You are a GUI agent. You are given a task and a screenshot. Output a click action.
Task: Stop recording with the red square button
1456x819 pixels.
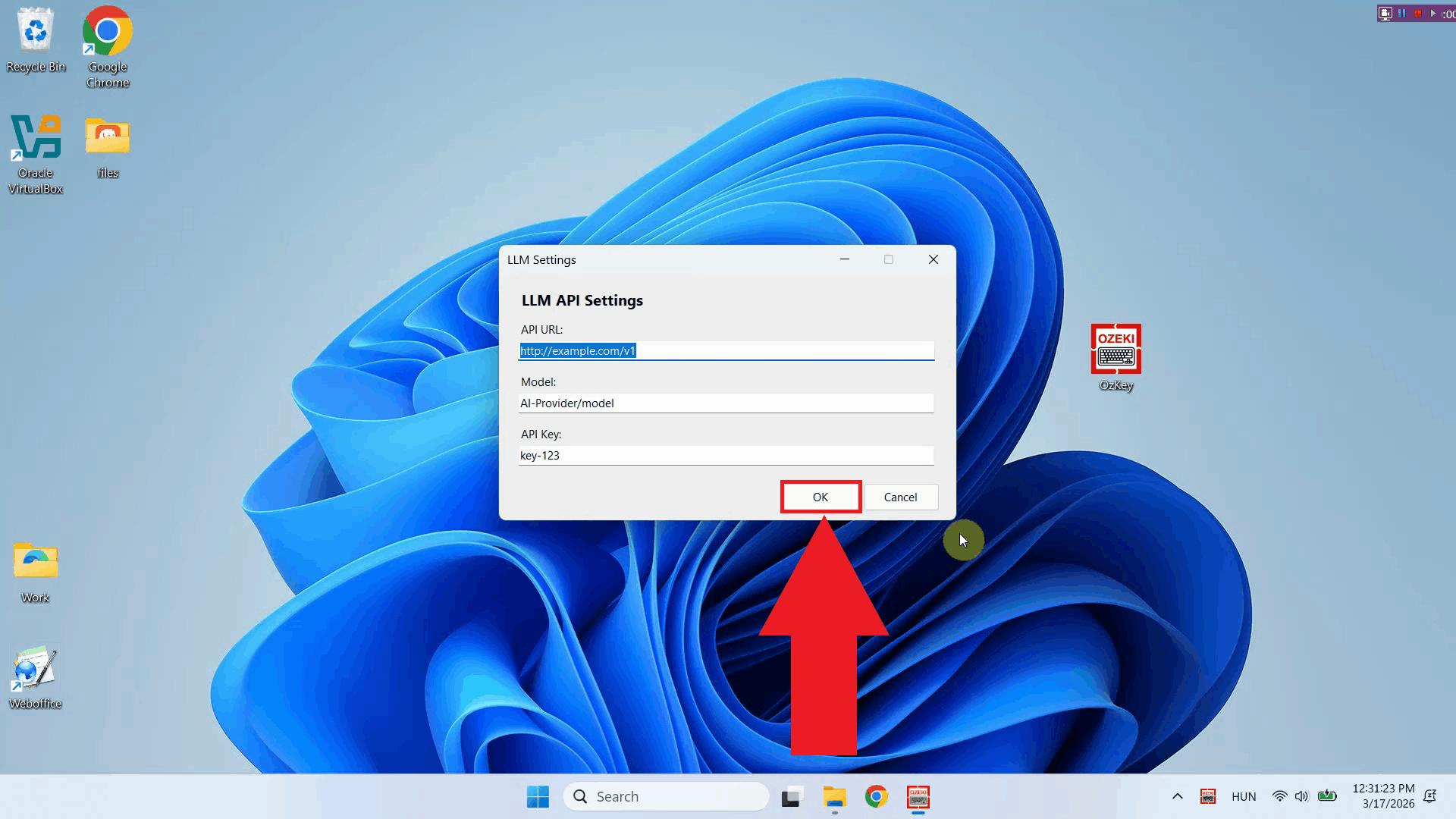(x=1417, y=13)
